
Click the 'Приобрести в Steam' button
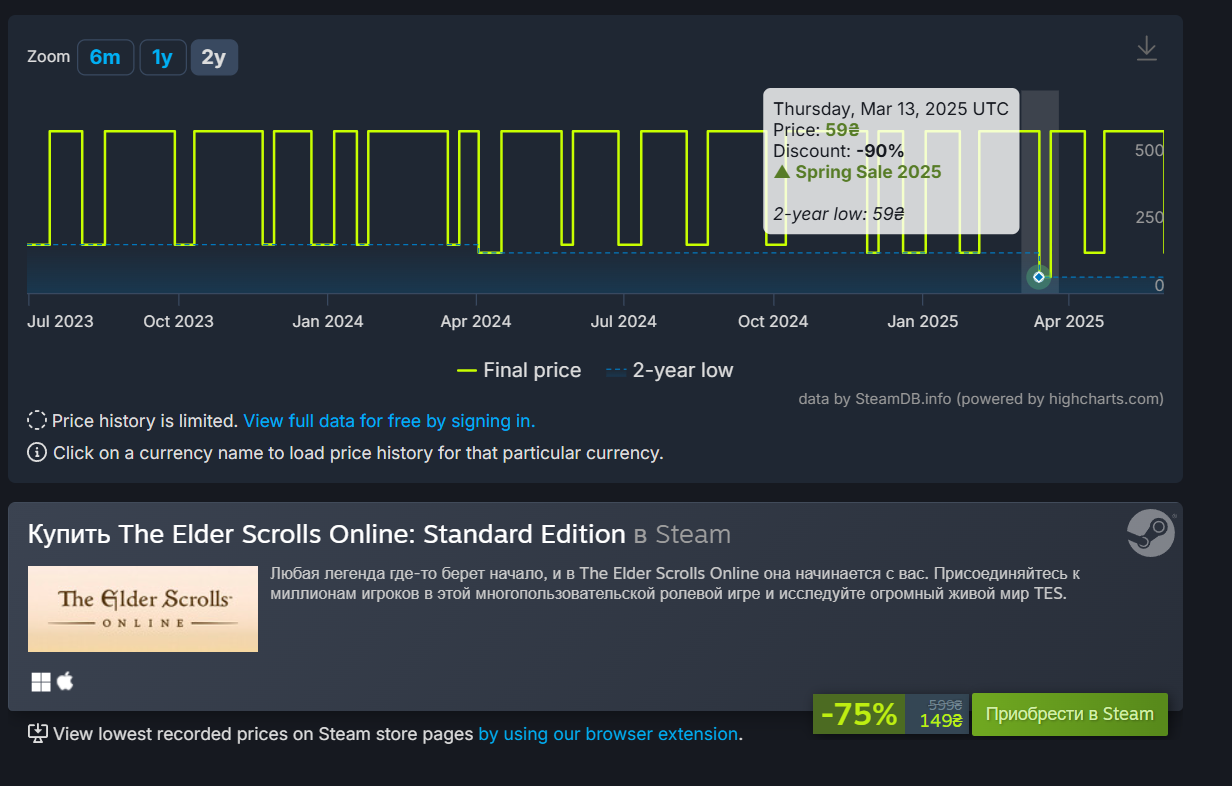tap(1070, 714)
